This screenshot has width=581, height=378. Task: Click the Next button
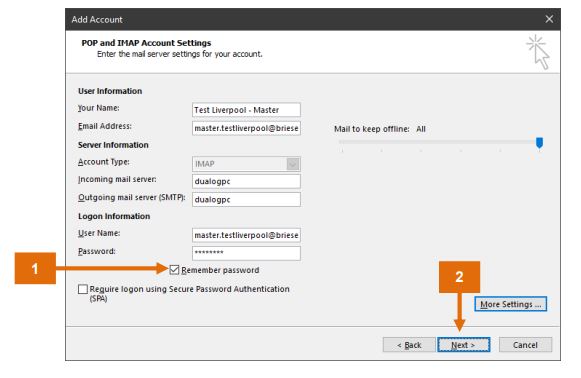tap(464, 345)
